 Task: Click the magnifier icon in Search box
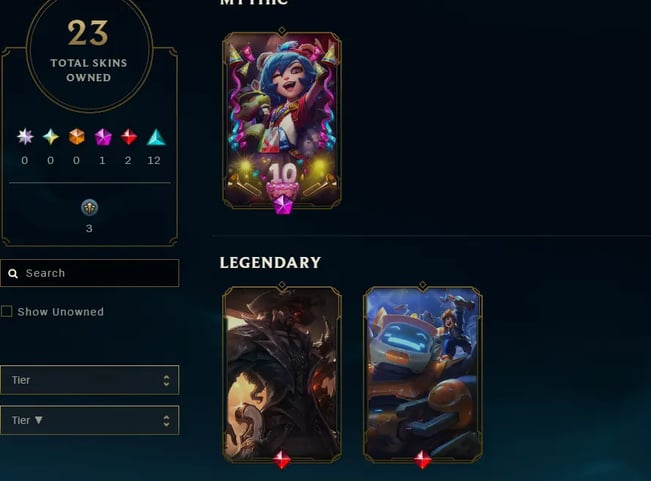(13, 273)
